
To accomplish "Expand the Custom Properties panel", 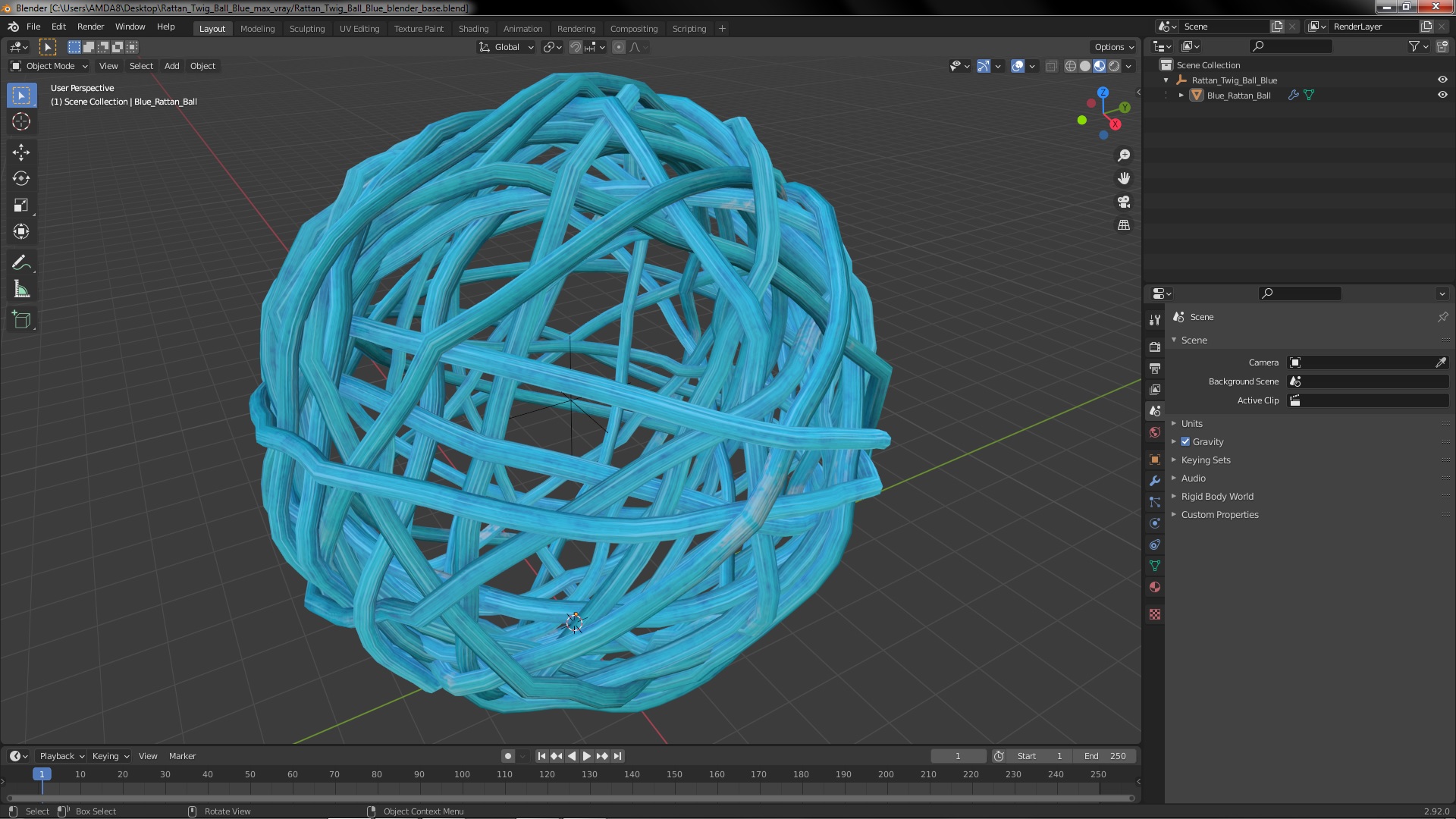I will (x=1219, y=515).
